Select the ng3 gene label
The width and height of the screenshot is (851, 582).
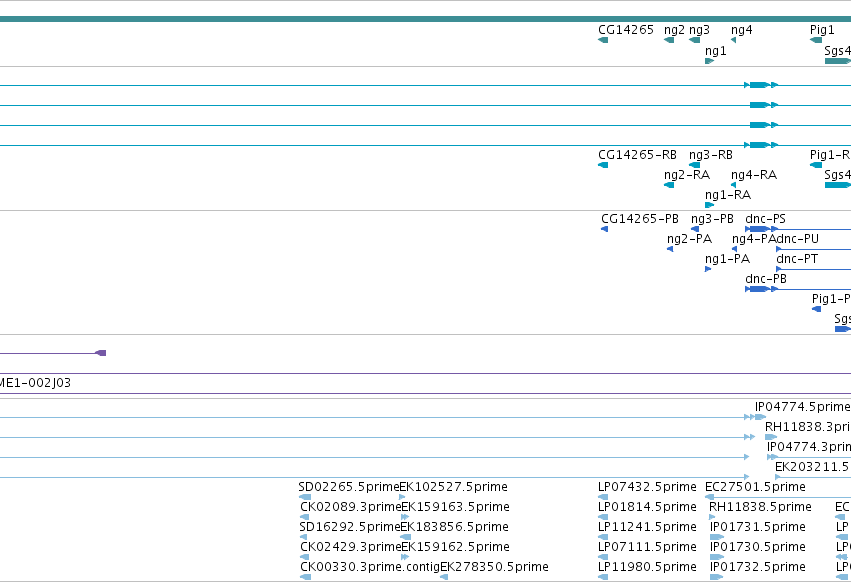click(699, 30)
